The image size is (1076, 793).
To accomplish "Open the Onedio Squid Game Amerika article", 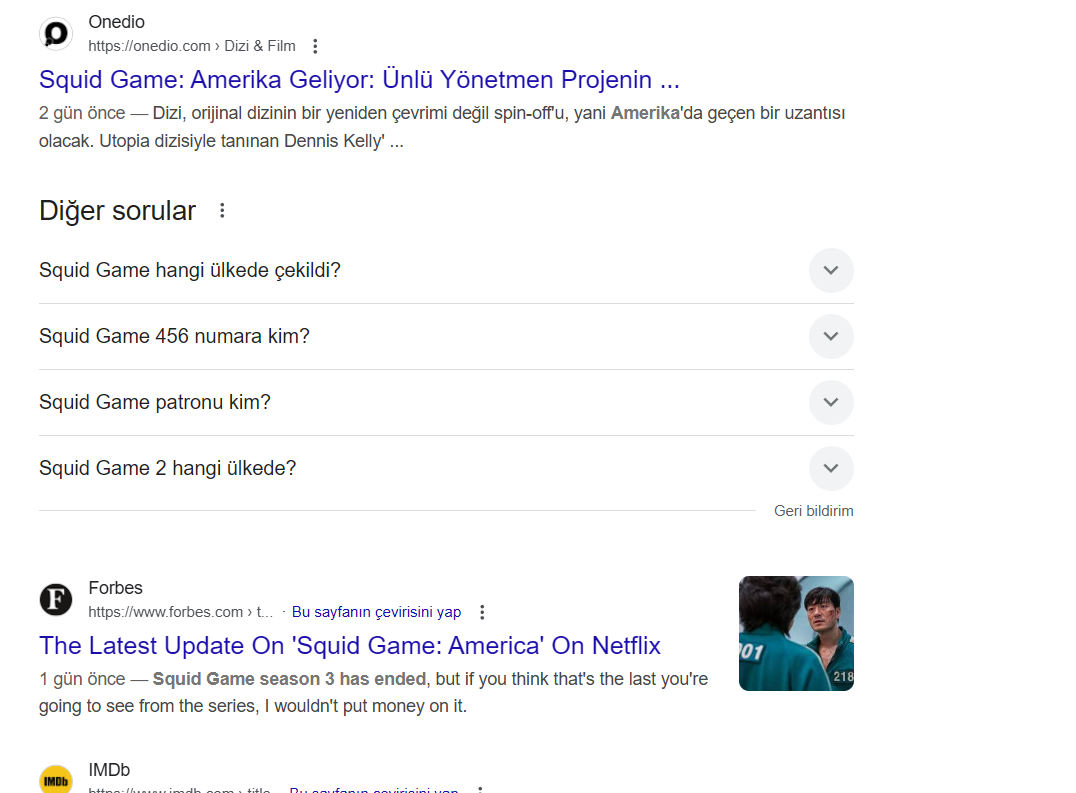I will 359,80.
